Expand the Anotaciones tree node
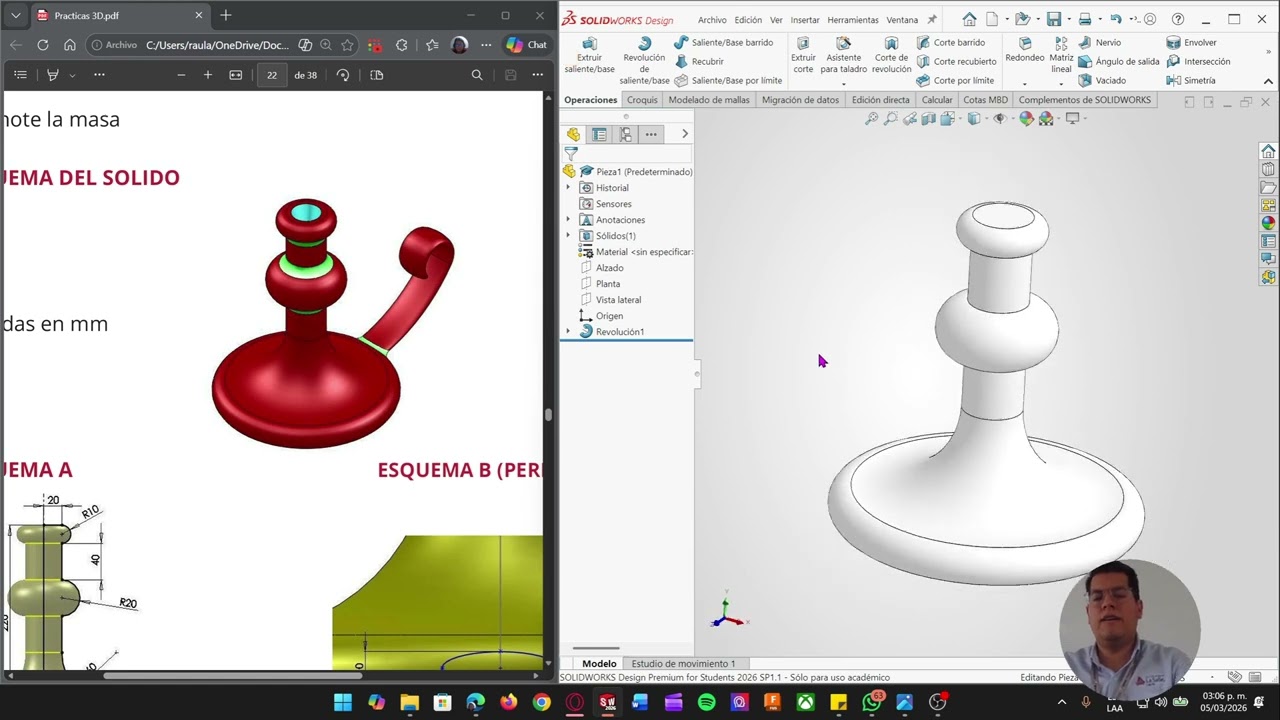Viewport: 1280px width, 720px height. coord(568,220)
